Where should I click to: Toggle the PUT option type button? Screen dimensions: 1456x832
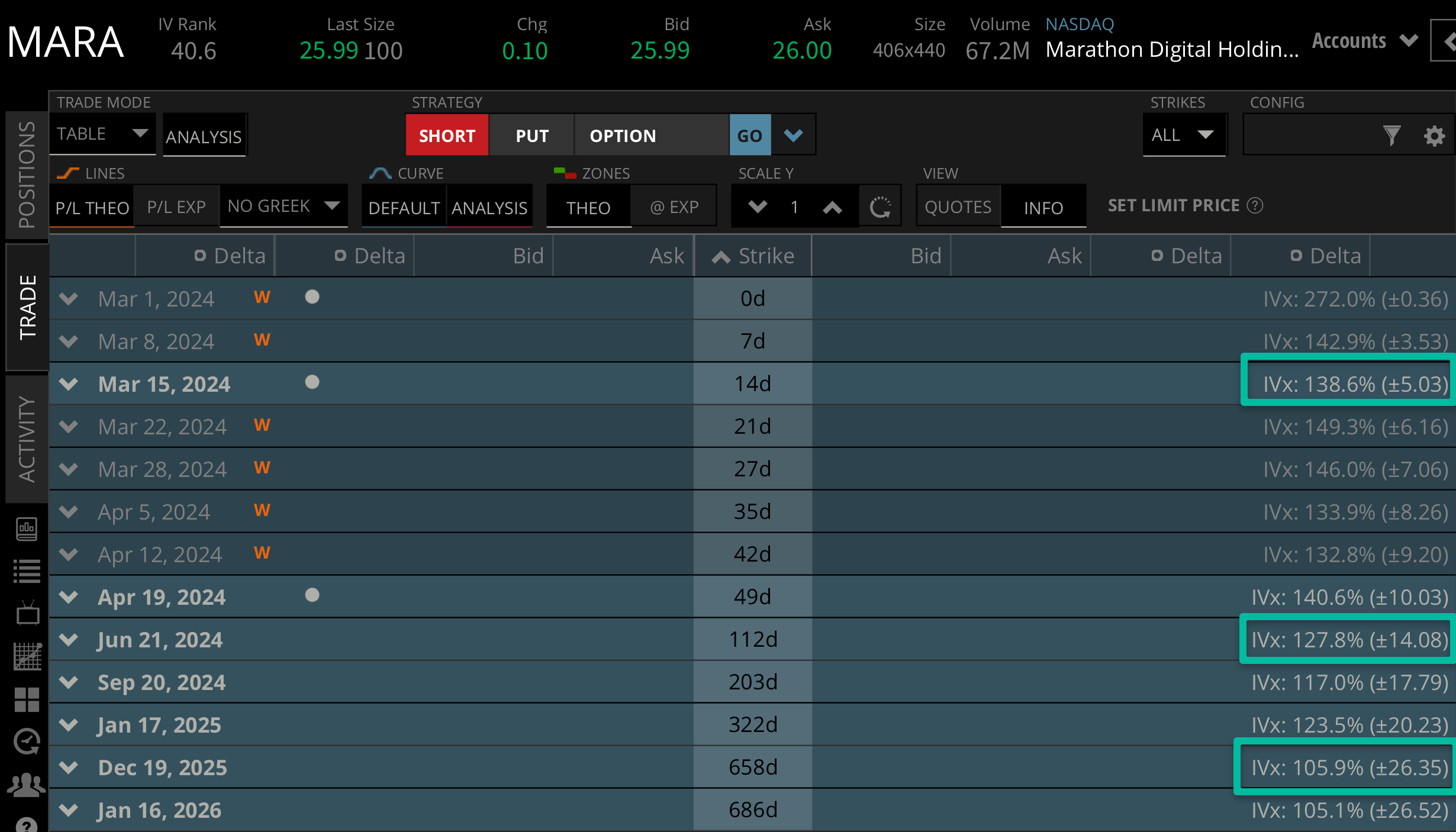point(531,136)
